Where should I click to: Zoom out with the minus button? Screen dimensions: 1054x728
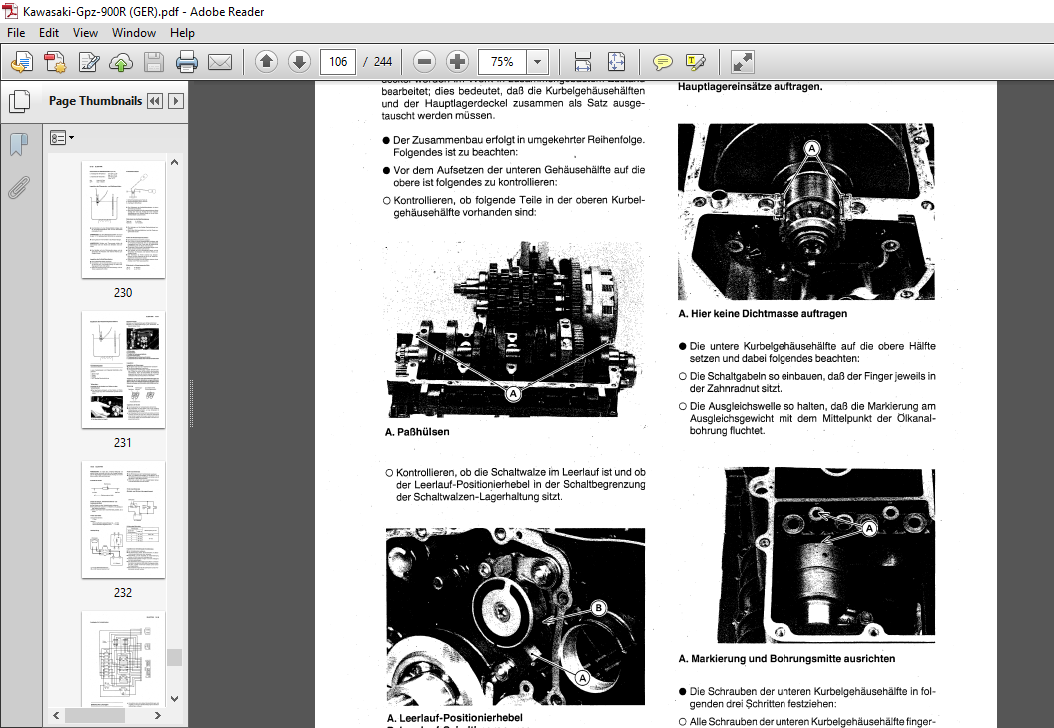pyautogui.click(x=424, y=62)
